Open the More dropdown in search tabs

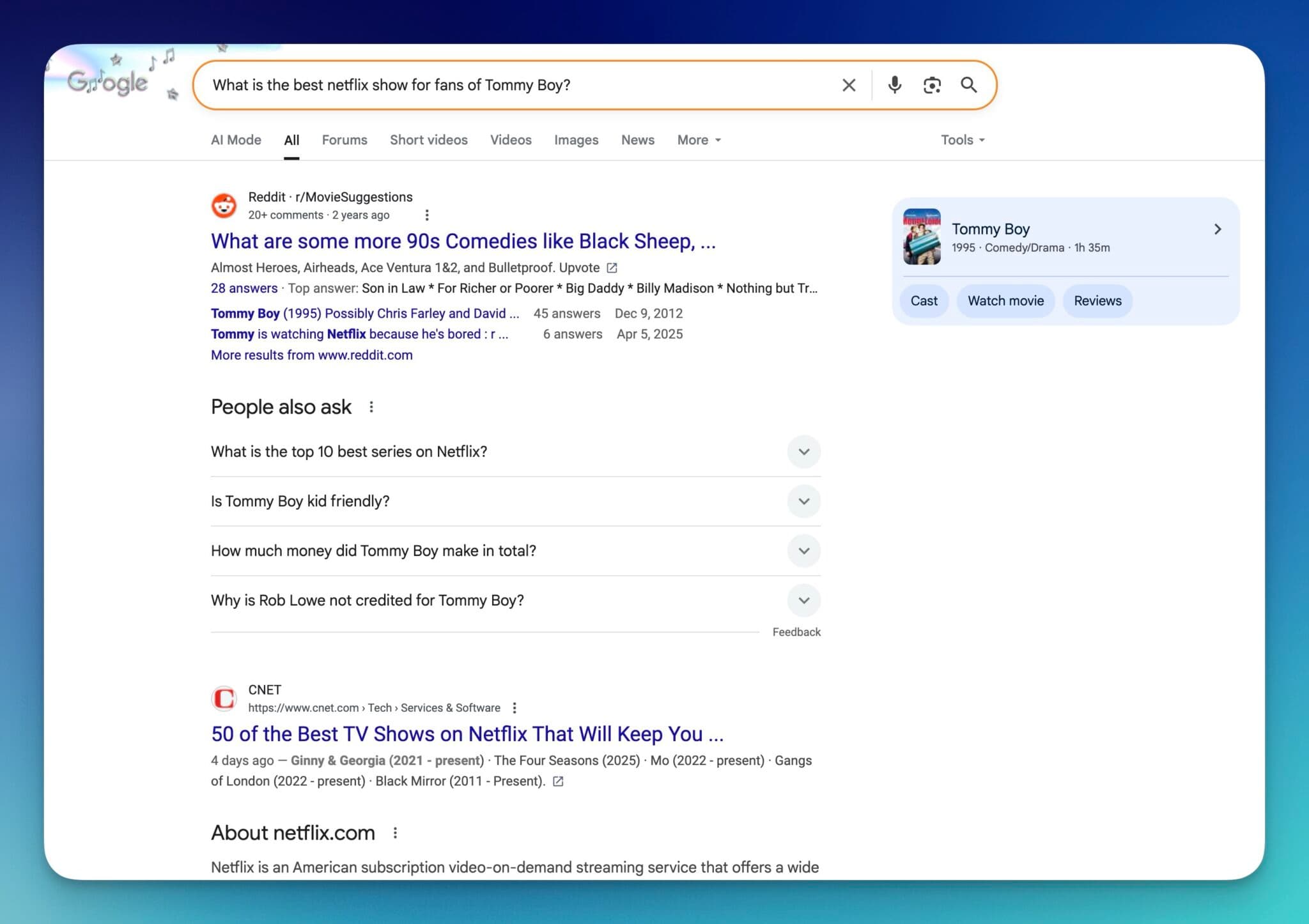tap(699, 140)
